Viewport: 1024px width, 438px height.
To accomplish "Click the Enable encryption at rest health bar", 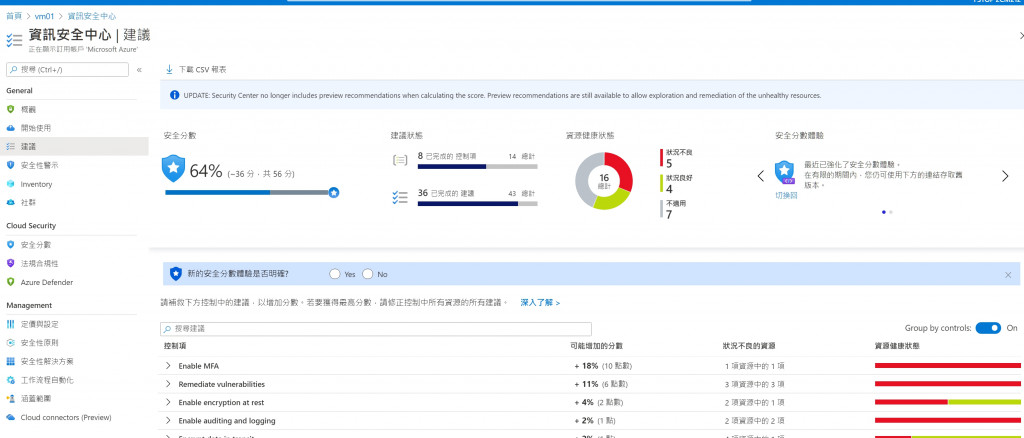I will point(948,402).
